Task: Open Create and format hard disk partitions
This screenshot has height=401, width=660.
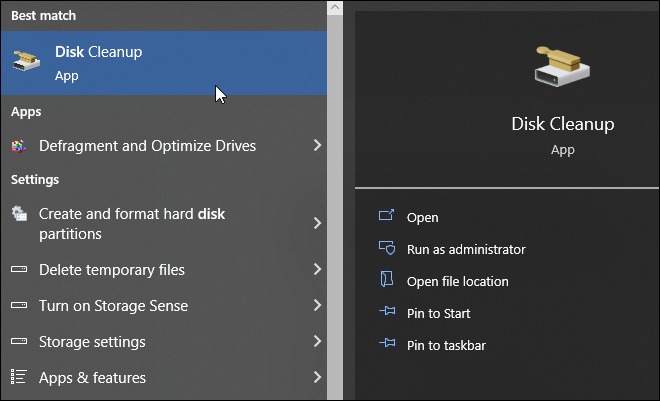Action: [x=164, y=223]
